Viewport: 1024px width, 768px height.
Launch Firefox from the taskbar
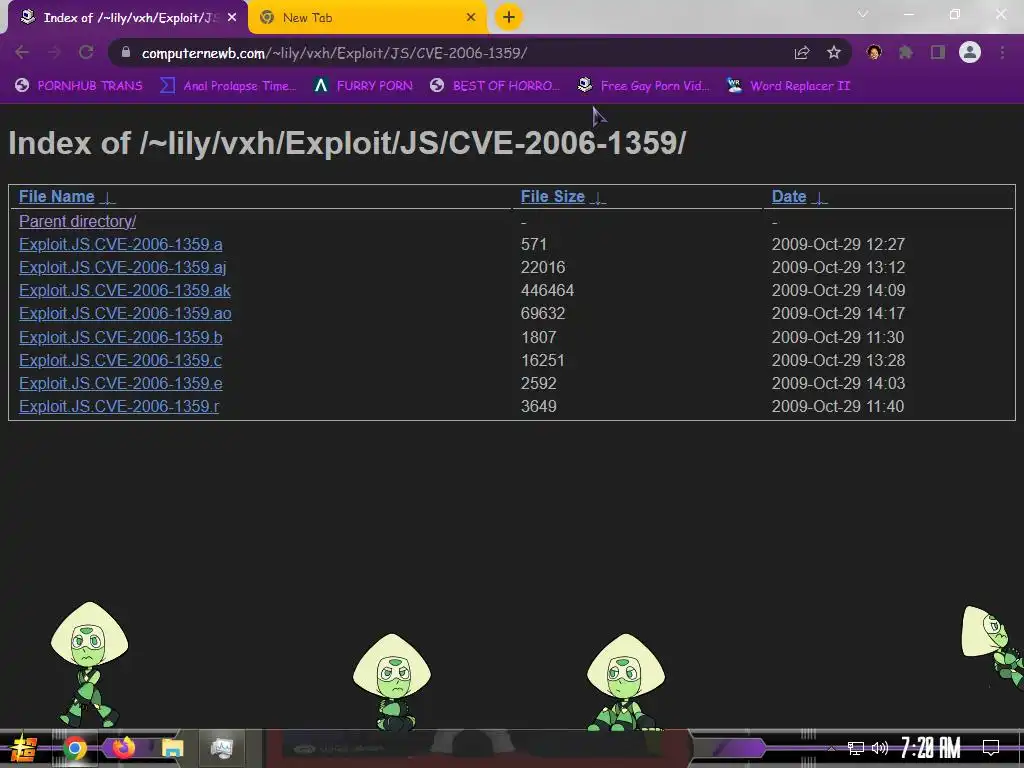[x=123, y=748]
